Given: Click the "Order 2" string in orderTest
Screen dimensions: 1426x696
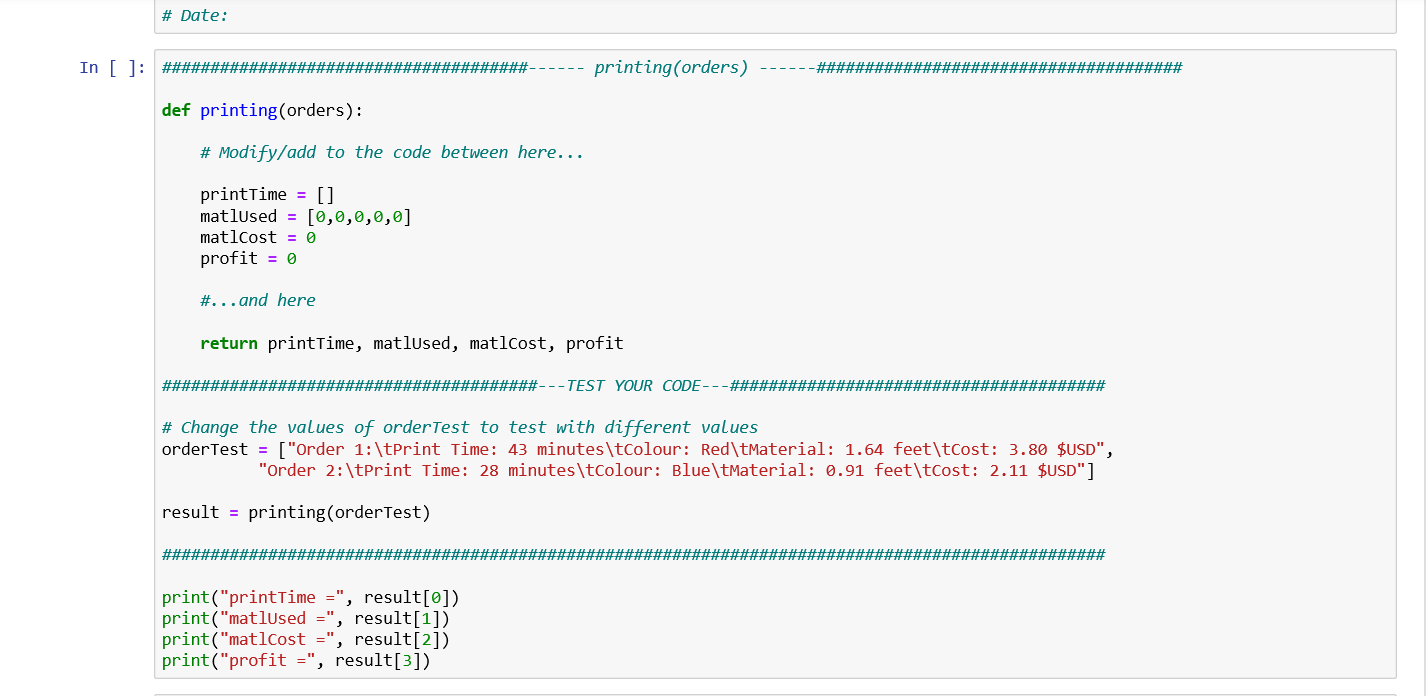Looking at the screenshot, I should [671, 471].
